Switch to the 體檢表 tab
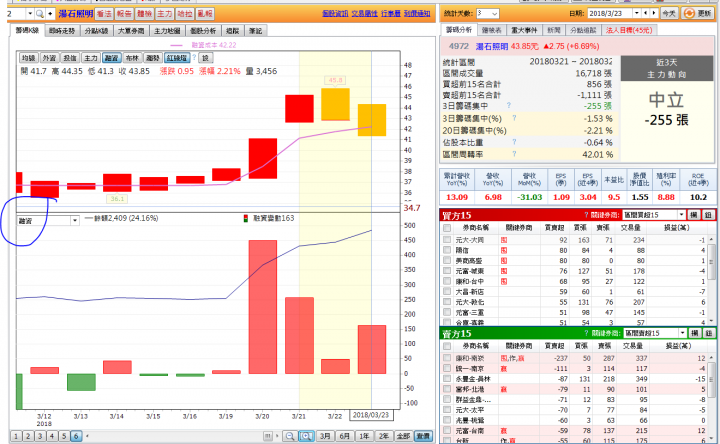 (x=491, y=30)
